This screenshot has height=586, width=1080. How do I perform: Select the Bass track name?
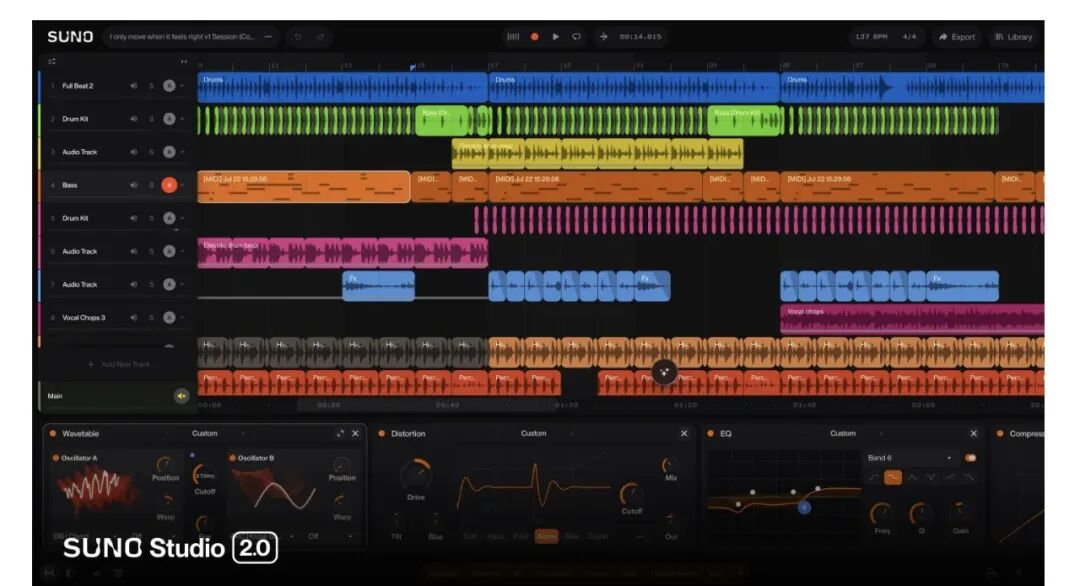click(x=70, y=185)
